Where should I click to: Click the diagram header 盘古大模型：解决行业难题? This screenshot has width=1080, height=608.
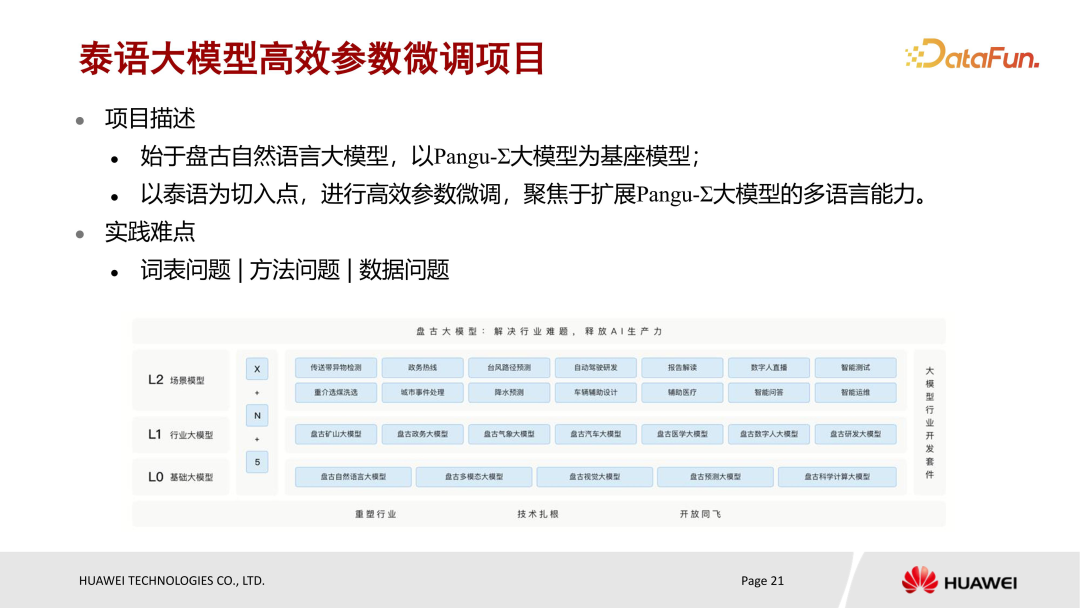pyautogui.click(x=539, y=331)
